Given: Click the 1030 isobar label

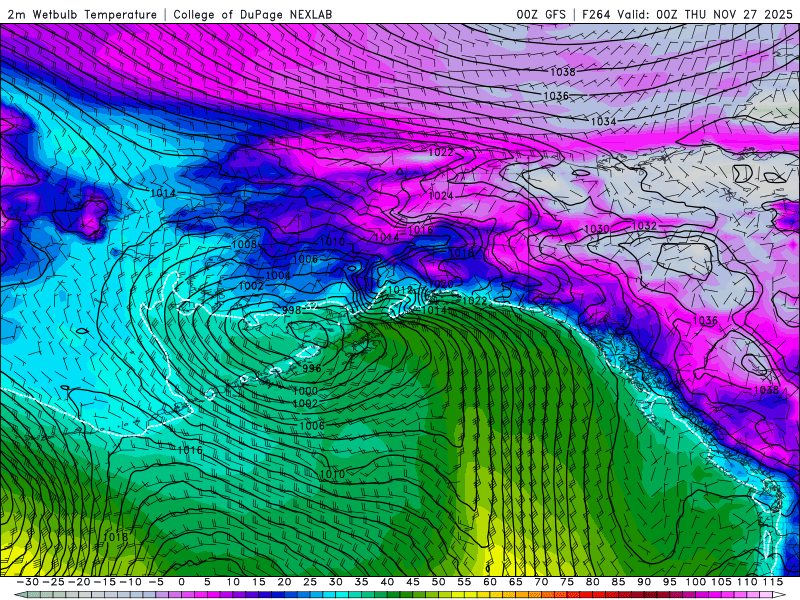Looking at the screenshot, I should pos(596,229).
